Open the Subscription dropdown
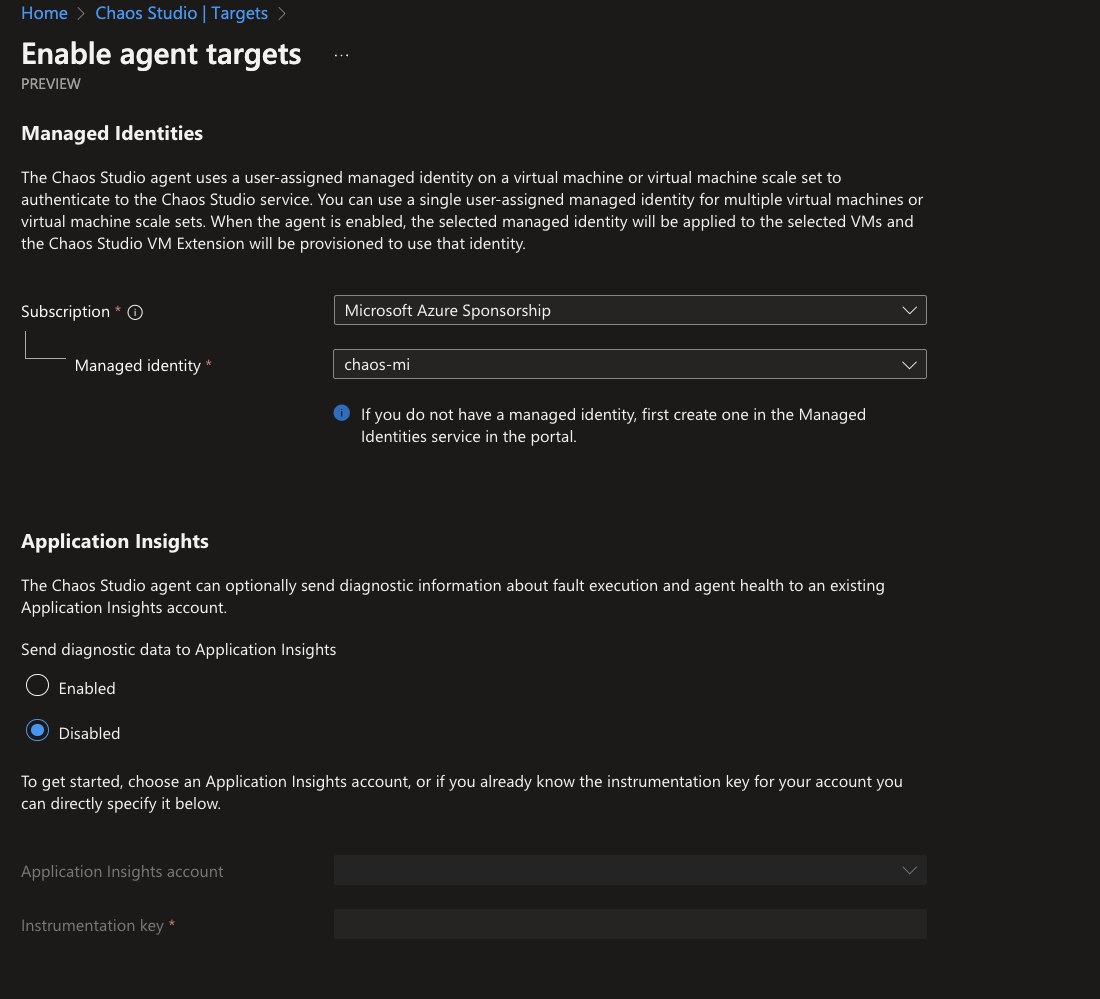The width and height of the screenshot is (1100, 999). coord(630,310)
